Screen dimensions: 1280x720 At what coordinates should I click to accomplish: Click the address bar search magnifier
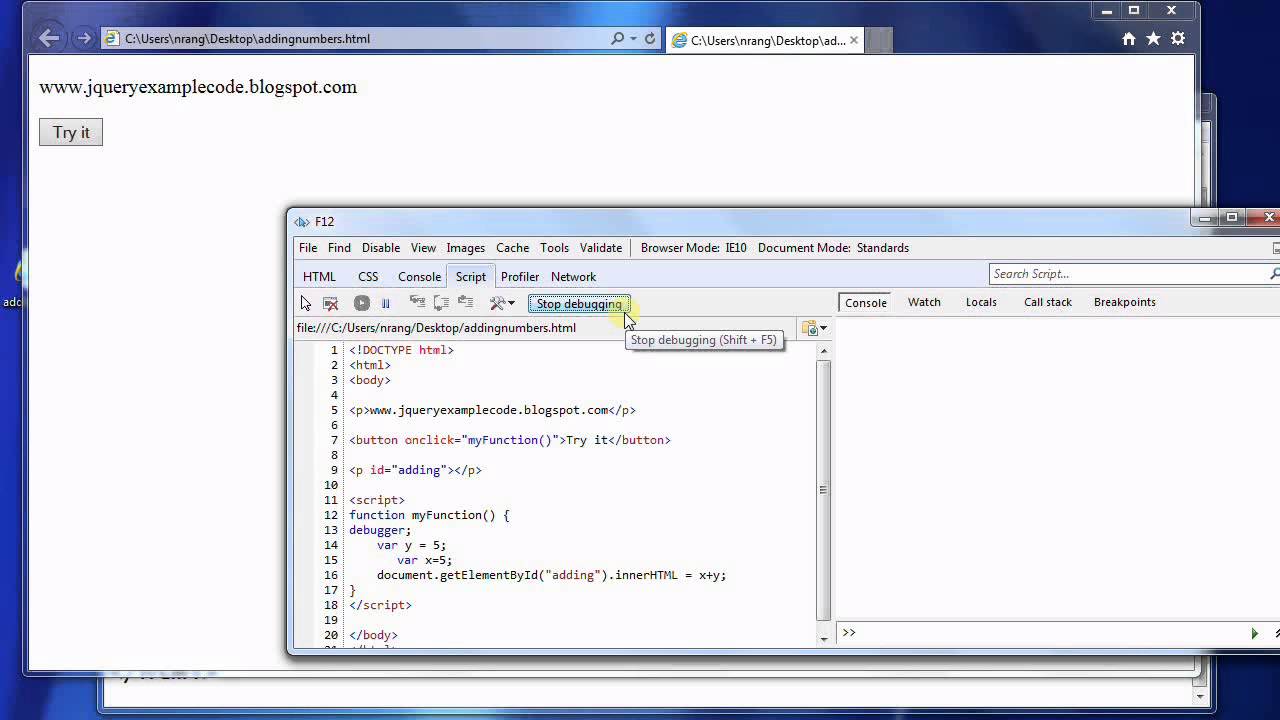click(x=618, y=39)
